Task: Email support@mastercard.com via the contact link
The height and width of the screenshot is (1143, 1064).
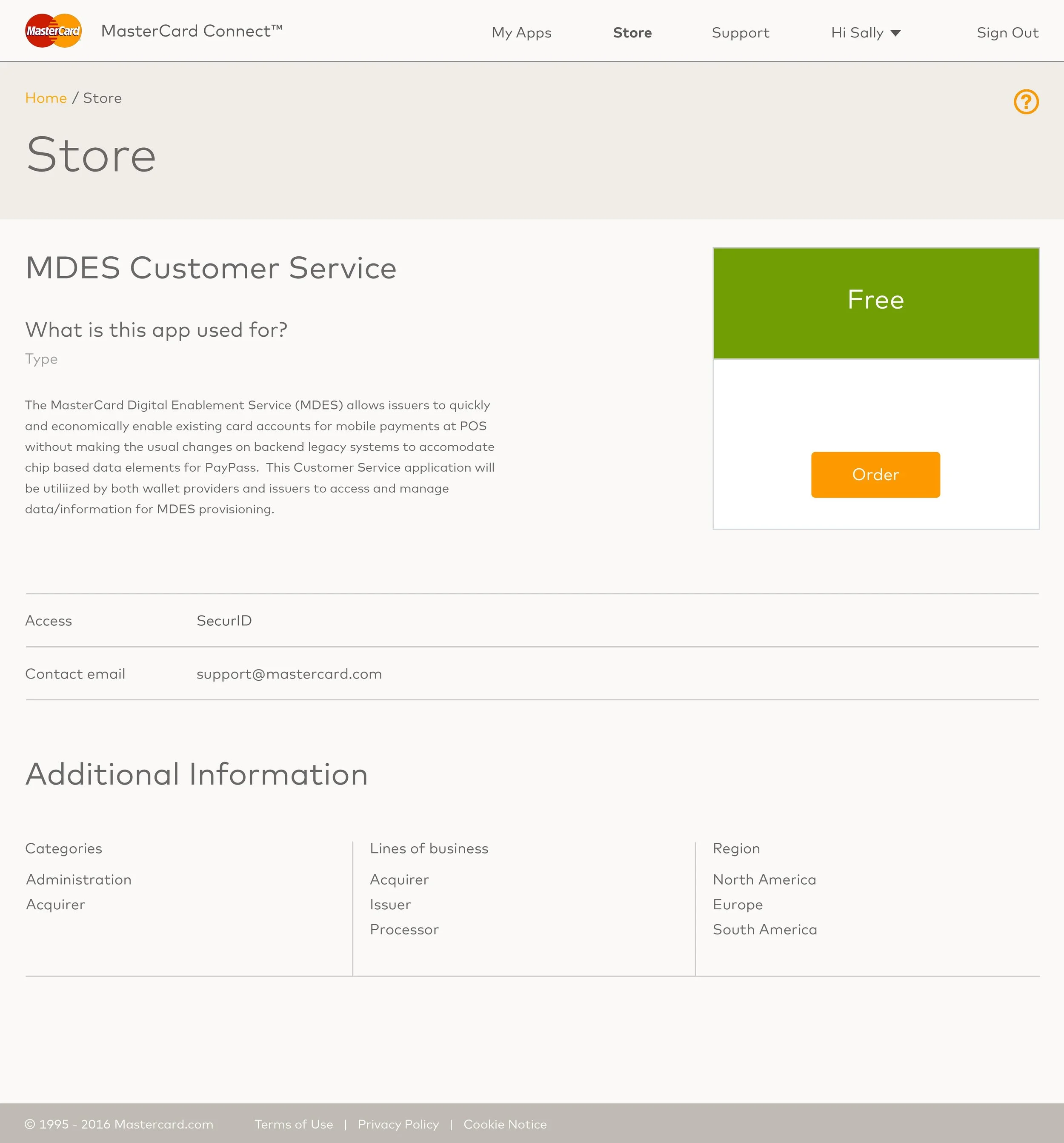Action: pyautogui.click(x=289, y=674)
